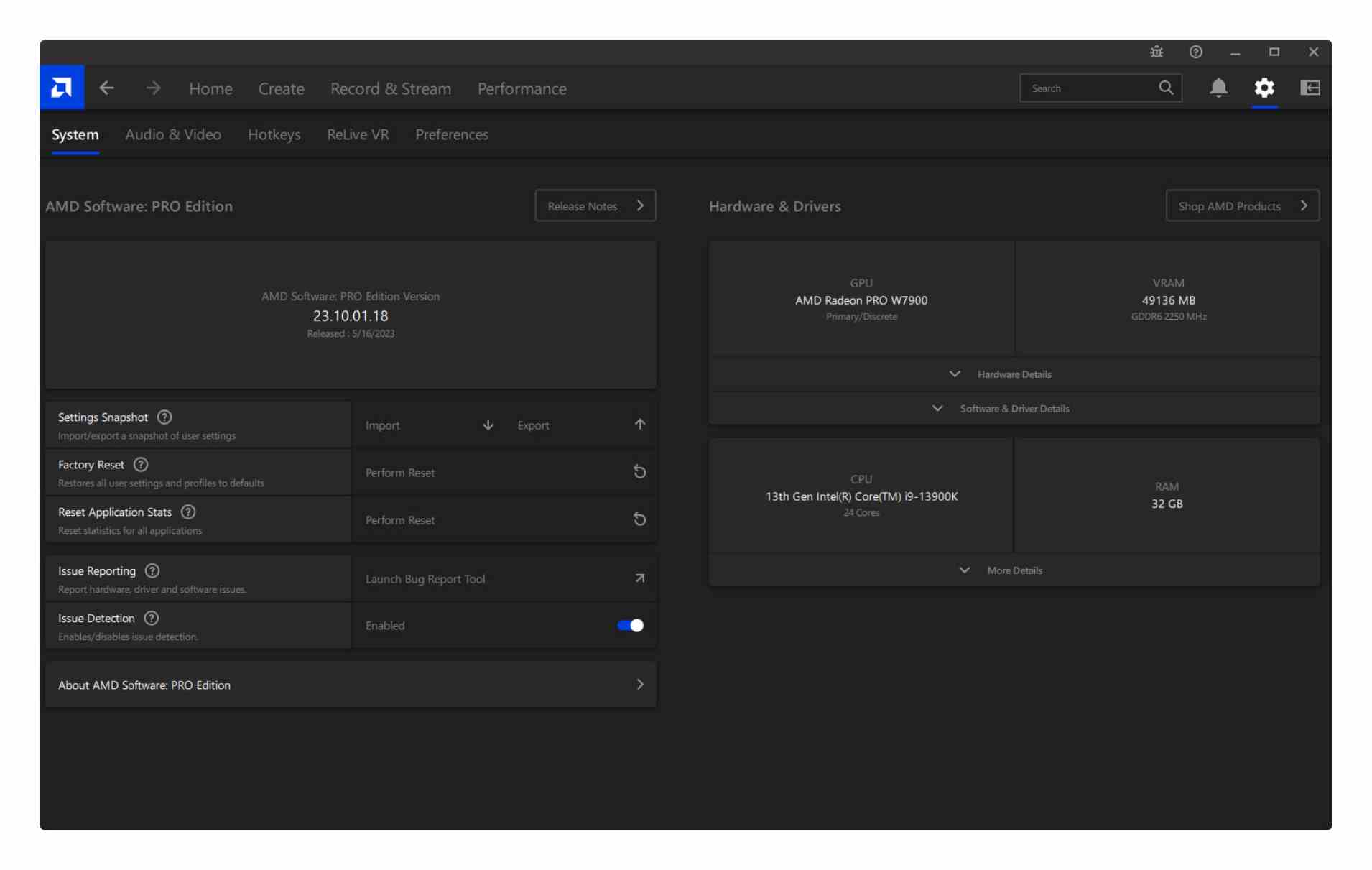
Task: Click the Released : 5/16/2023 text
Action: (x=351, y=333)
